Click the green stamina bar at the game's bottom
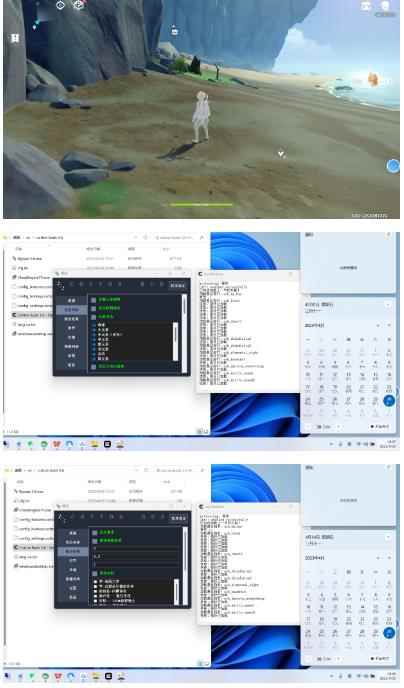Screen dimensions: 404x688 click(x=201, y=204)
